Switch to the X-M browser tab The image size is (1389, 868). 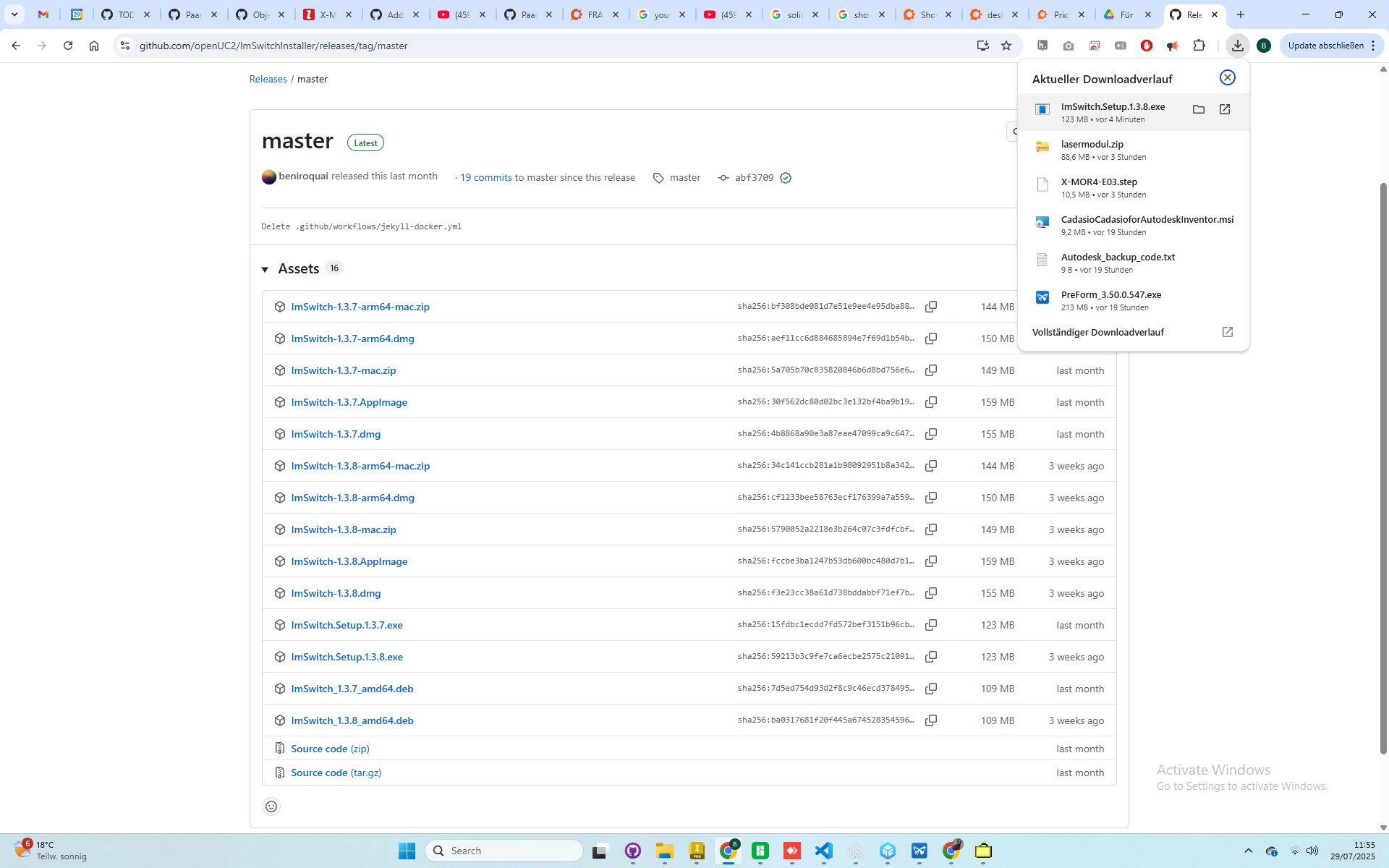[328, 14]
